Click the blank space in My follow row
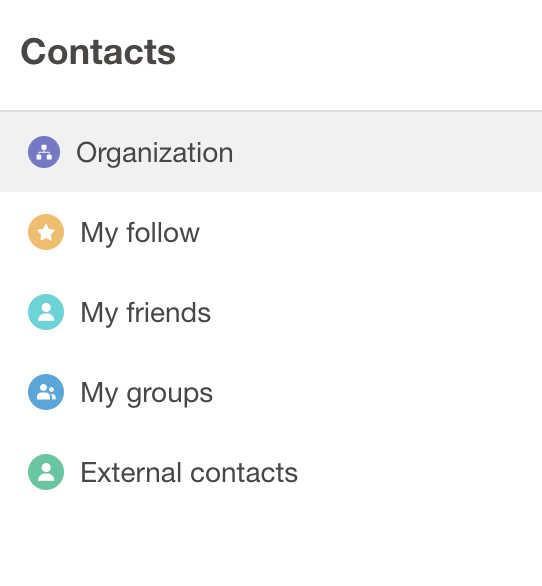The height and width of the screenshot is (586, 542). click(x=370, y=232)
